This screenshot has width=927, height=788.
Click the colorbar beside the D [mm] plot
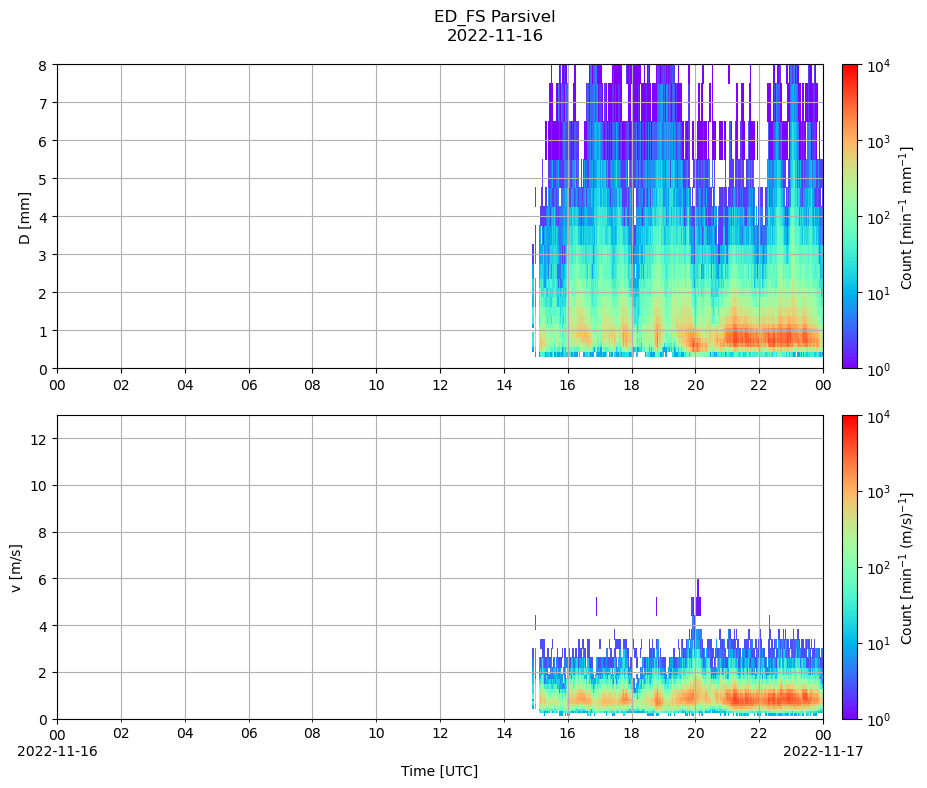(850, 217)
